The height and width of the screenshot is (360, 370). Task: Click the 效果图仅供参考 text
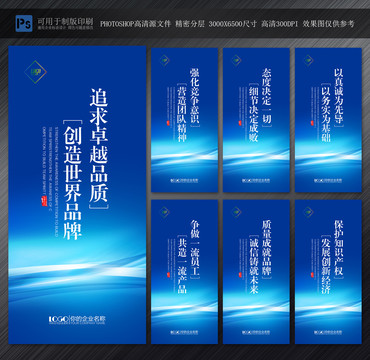point(329,24)
